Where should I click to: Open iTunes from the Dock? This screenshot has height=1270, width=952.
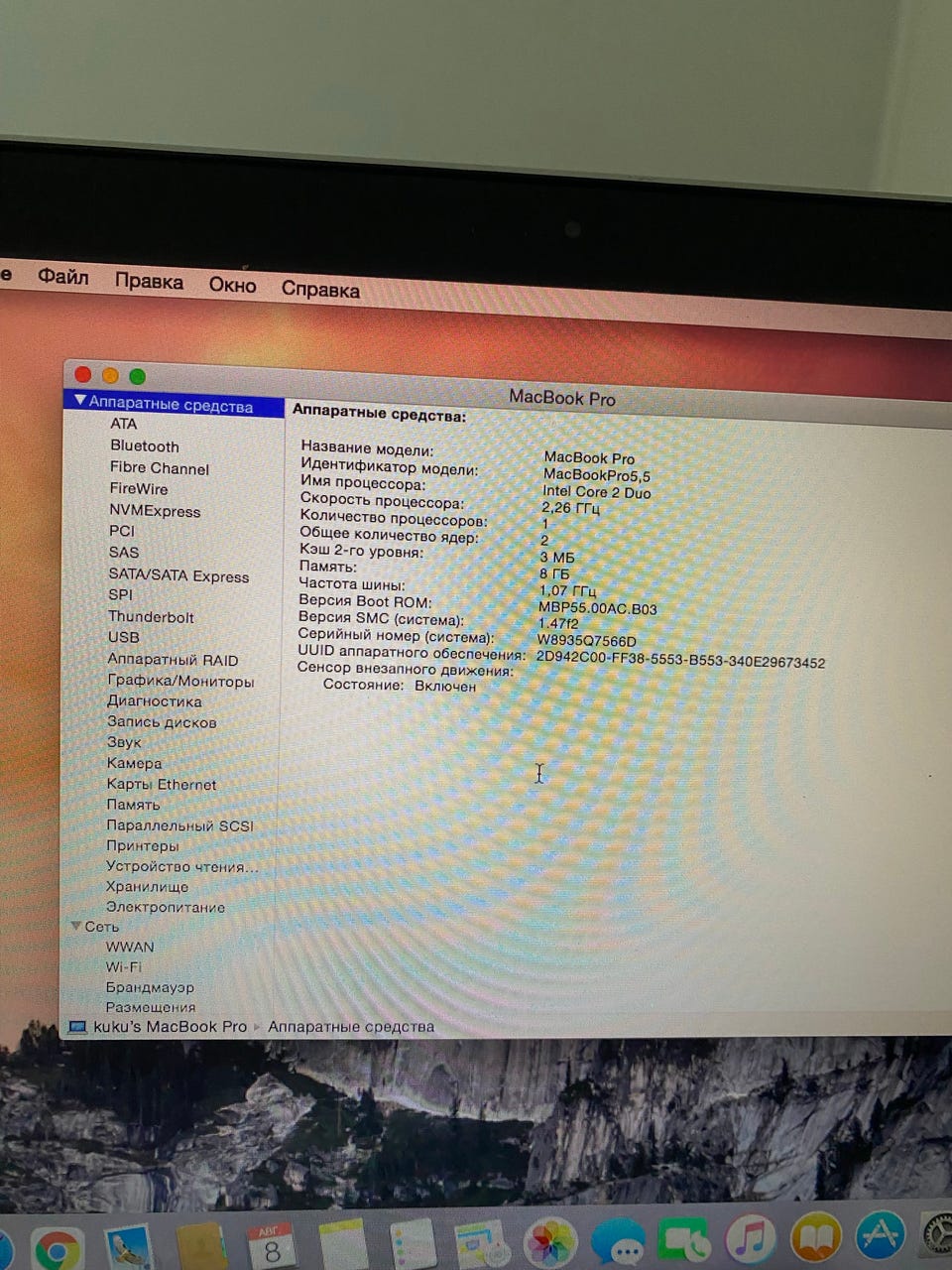point(751,1238)
